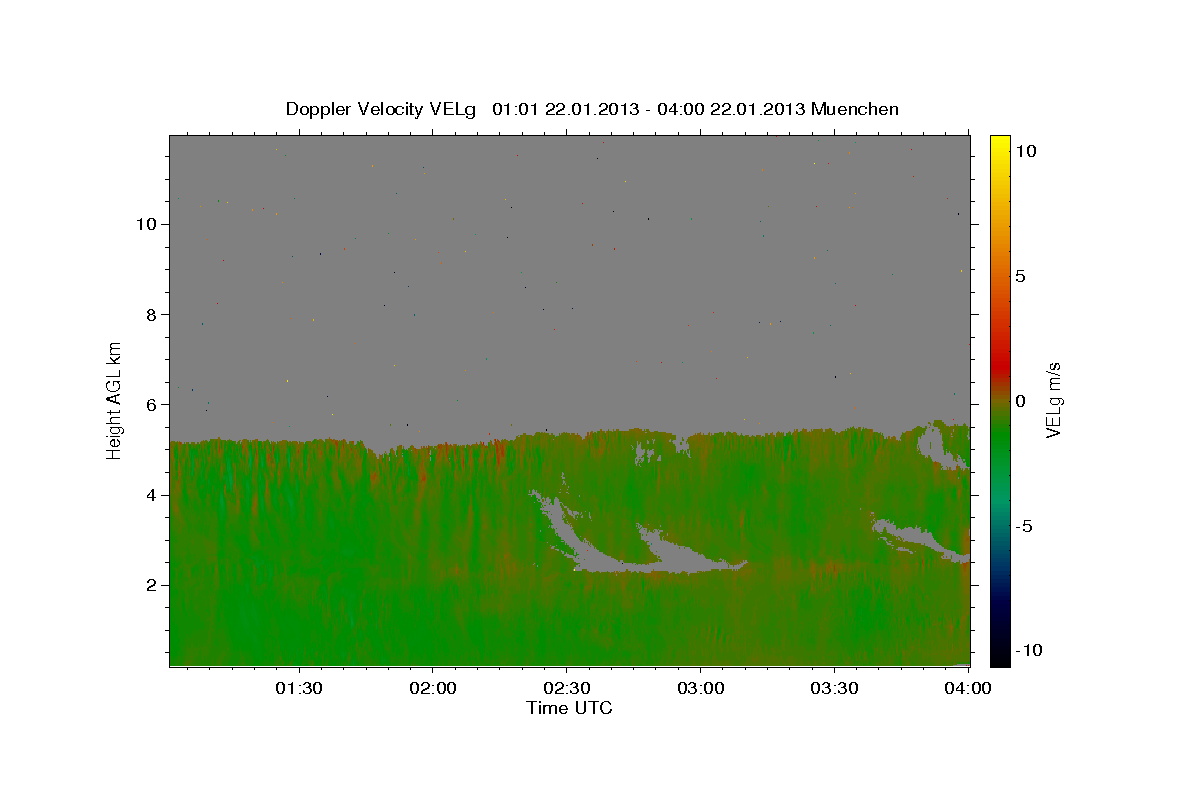Click the 01:30 time tick label

click(x=299, y=688)
